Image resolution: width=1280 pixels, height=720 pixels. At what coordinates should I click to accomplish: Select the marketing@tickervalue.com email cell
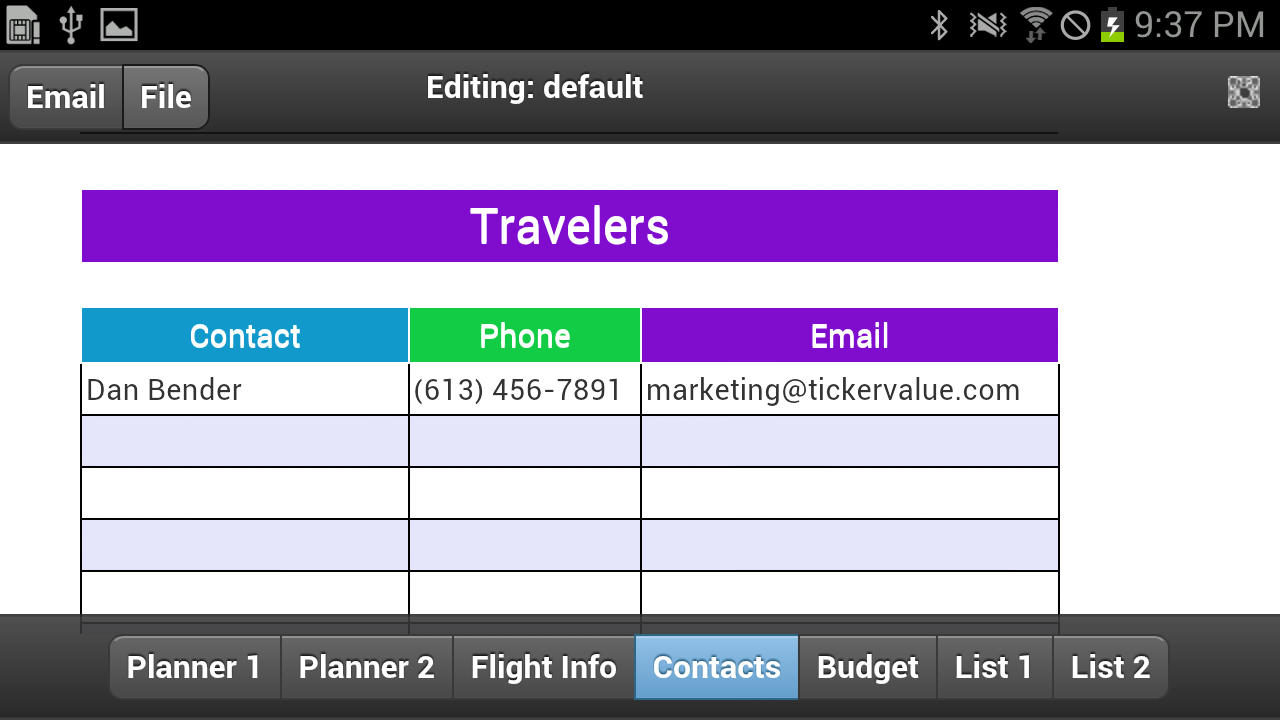coord(849,390)
